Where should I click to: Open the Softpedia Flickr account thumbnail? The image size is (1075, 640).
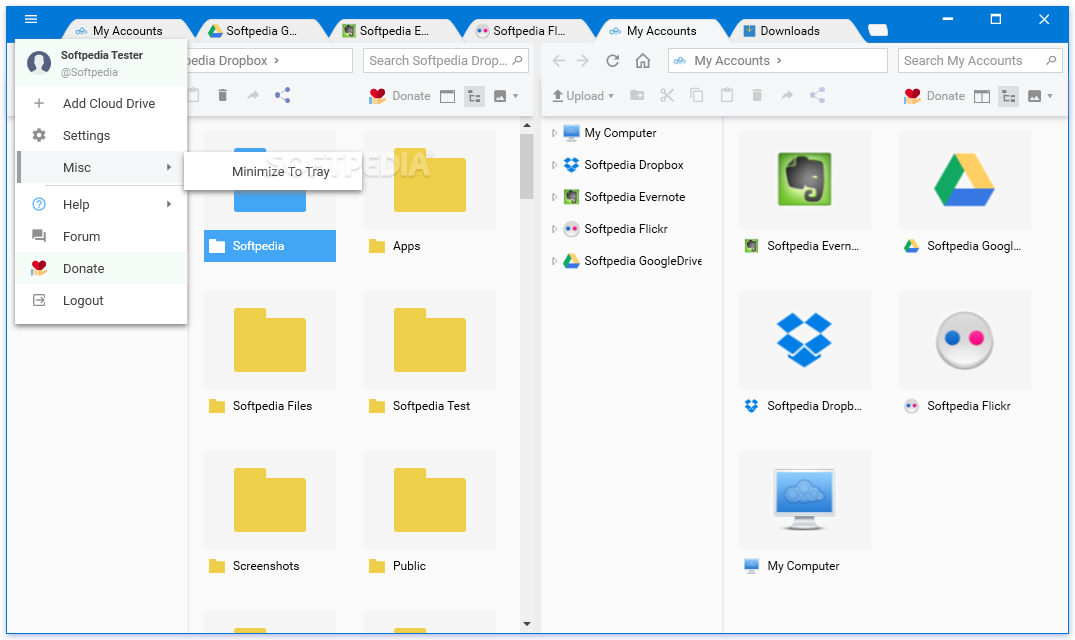pyautogui.click(x=964, y=339)
